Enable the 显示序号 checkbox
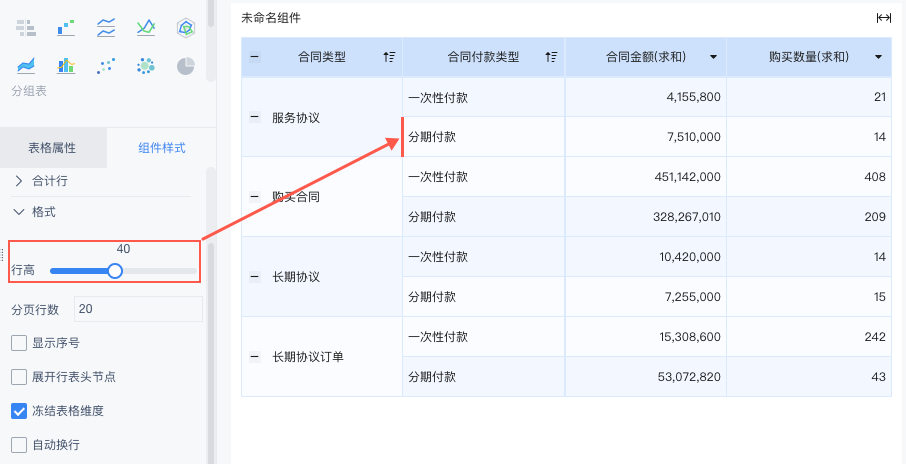 tap(19, 343)
